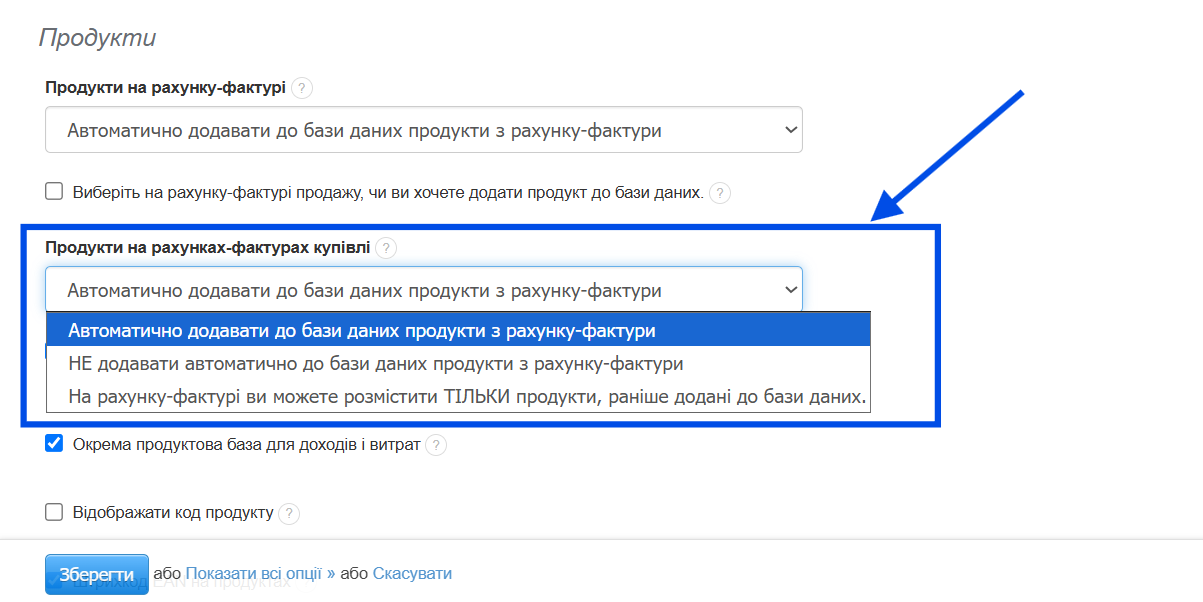
Task: Show help for 'Окрема продуктова база для доходів і витрат'
Action: pos(436,445)
